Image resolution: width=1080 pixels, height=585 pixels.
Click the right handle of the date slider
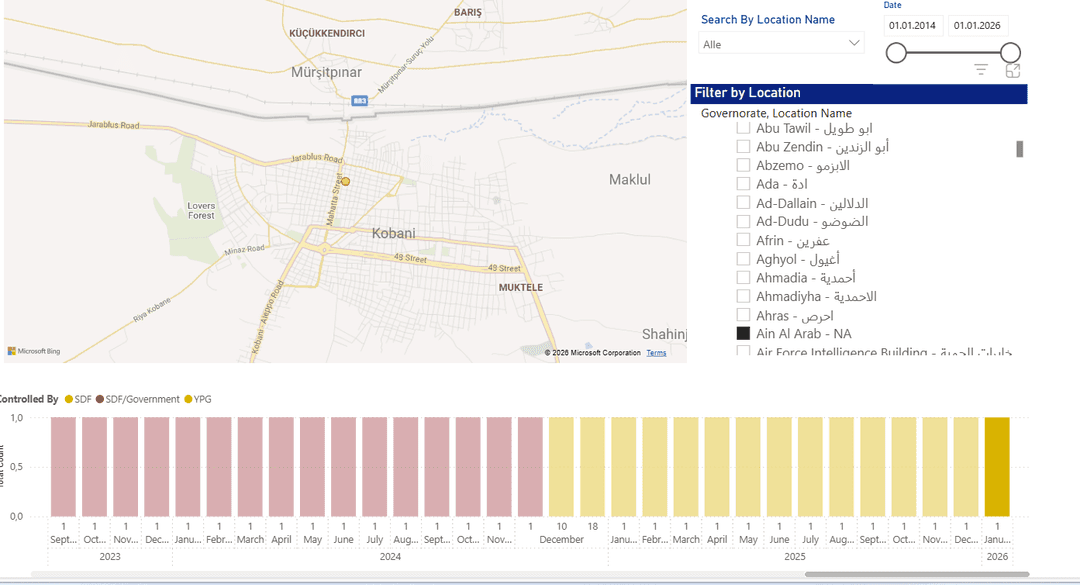coord(1010,53)
